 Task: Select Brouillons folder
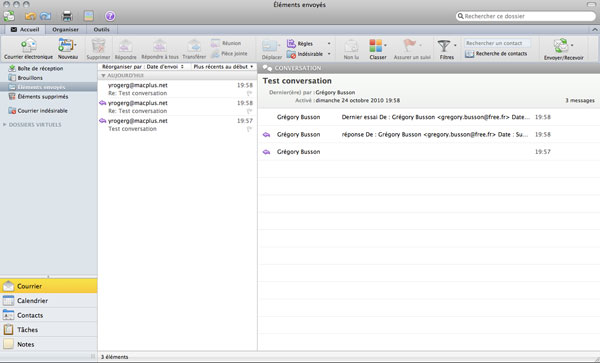[x=49, y=78]
